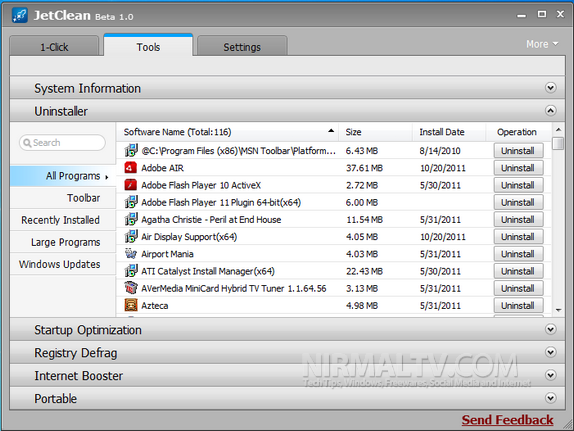The width and height of the screenshot is (574, 431).
Task: Select the All Programs category
Action: coord(63,176)
